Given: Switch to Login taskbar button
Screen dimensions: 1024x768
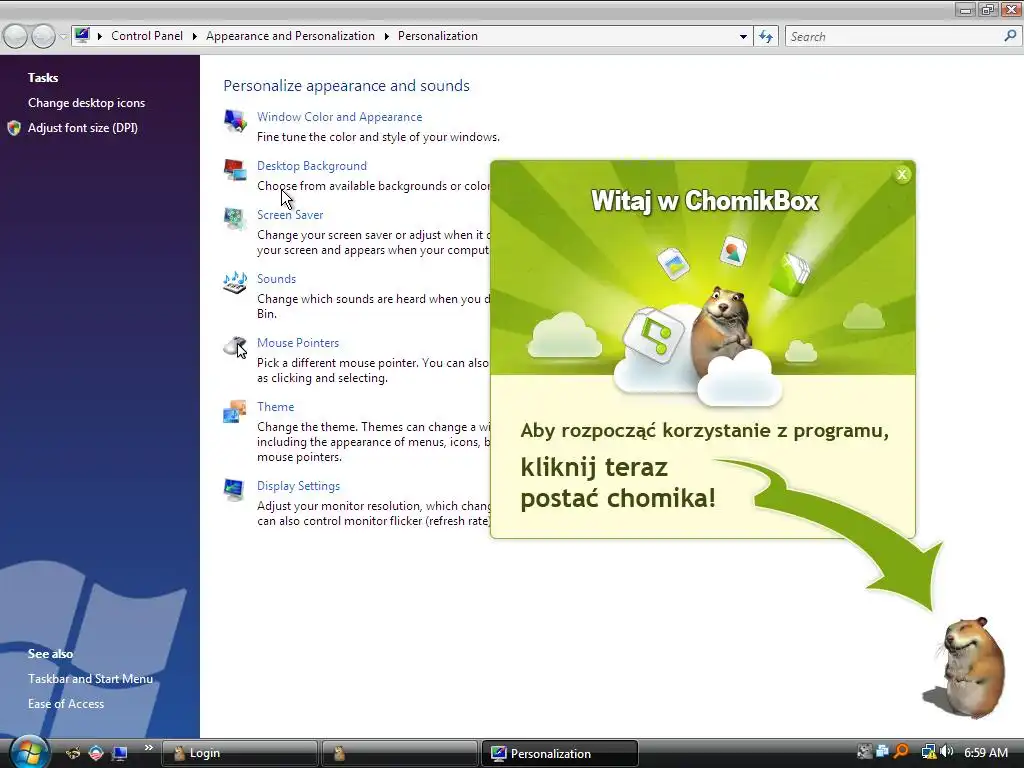Looking at the screenshot, I should pos(240,753).
